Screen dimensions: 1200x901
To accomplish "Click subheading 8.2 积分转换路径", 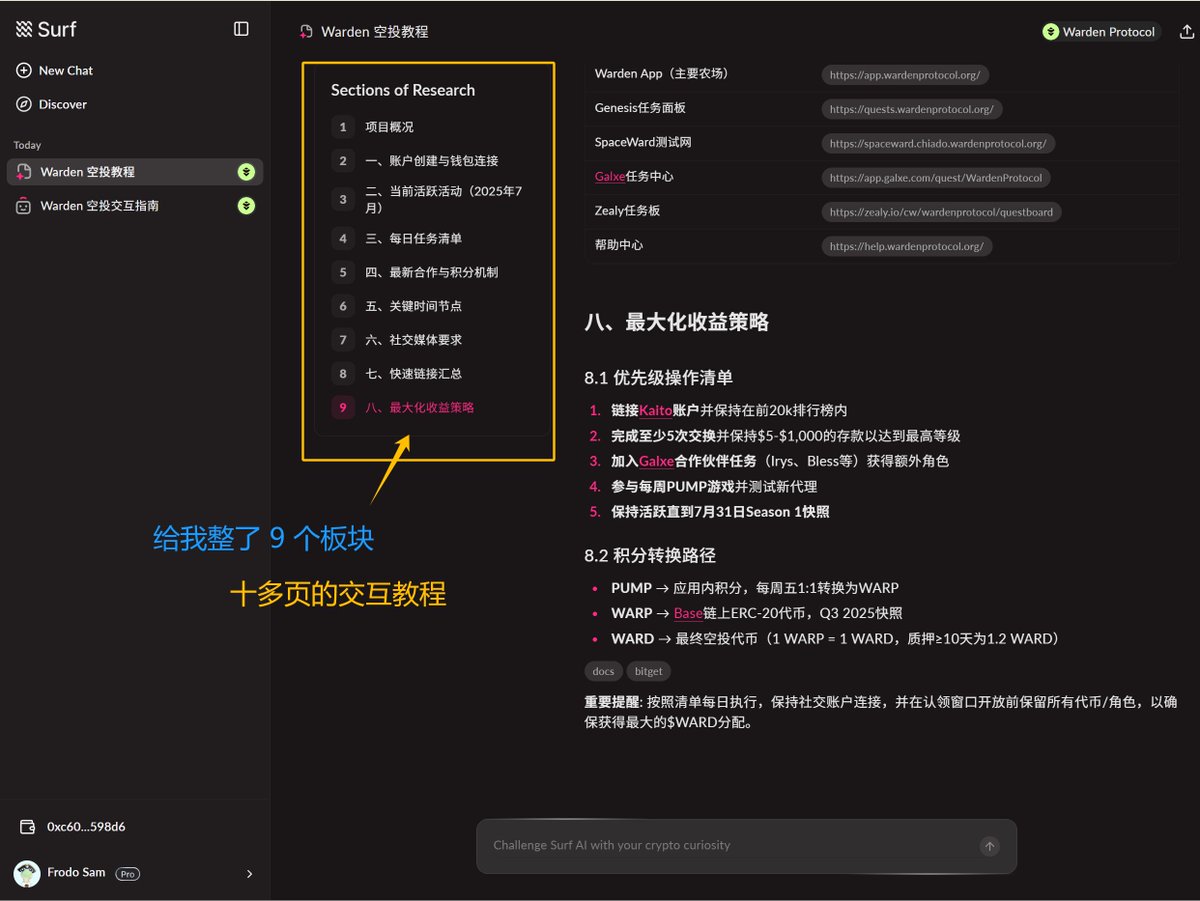I will tap(650, 555).
